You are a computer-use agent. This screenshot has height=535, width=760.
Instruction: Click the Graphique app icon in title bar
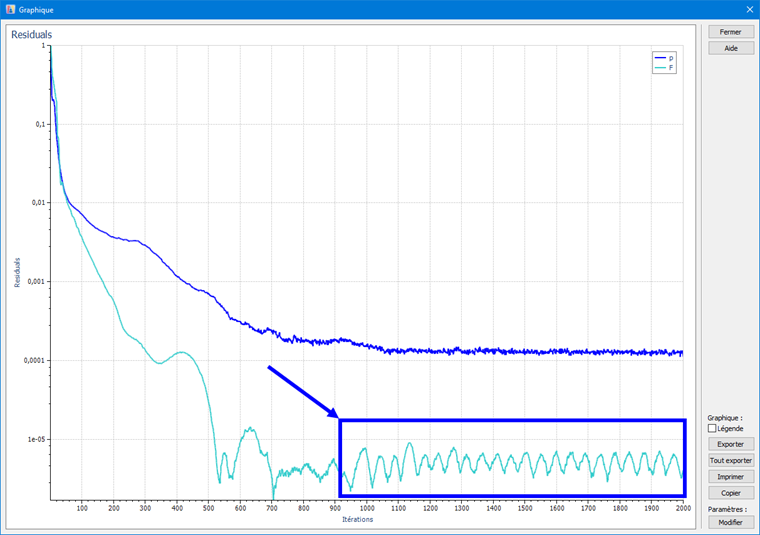pyautogui.click(x=10, y=9)
